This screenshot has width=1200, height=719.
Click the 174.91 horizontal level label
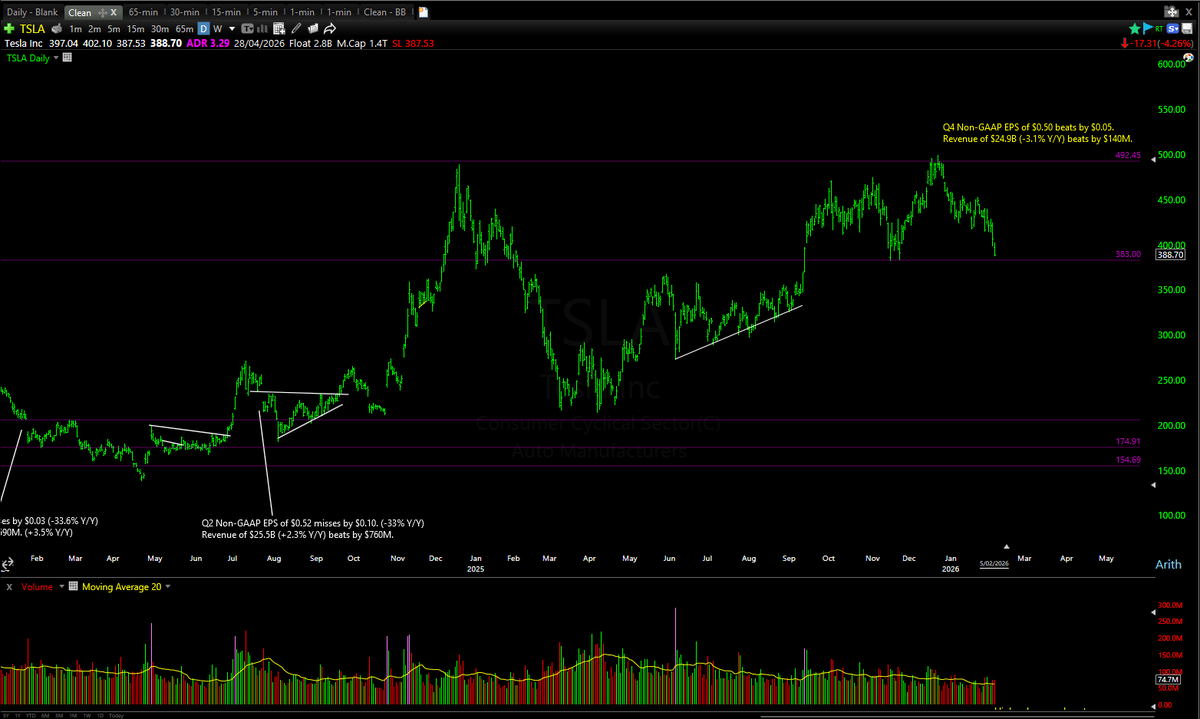[x=1128, y=441]
